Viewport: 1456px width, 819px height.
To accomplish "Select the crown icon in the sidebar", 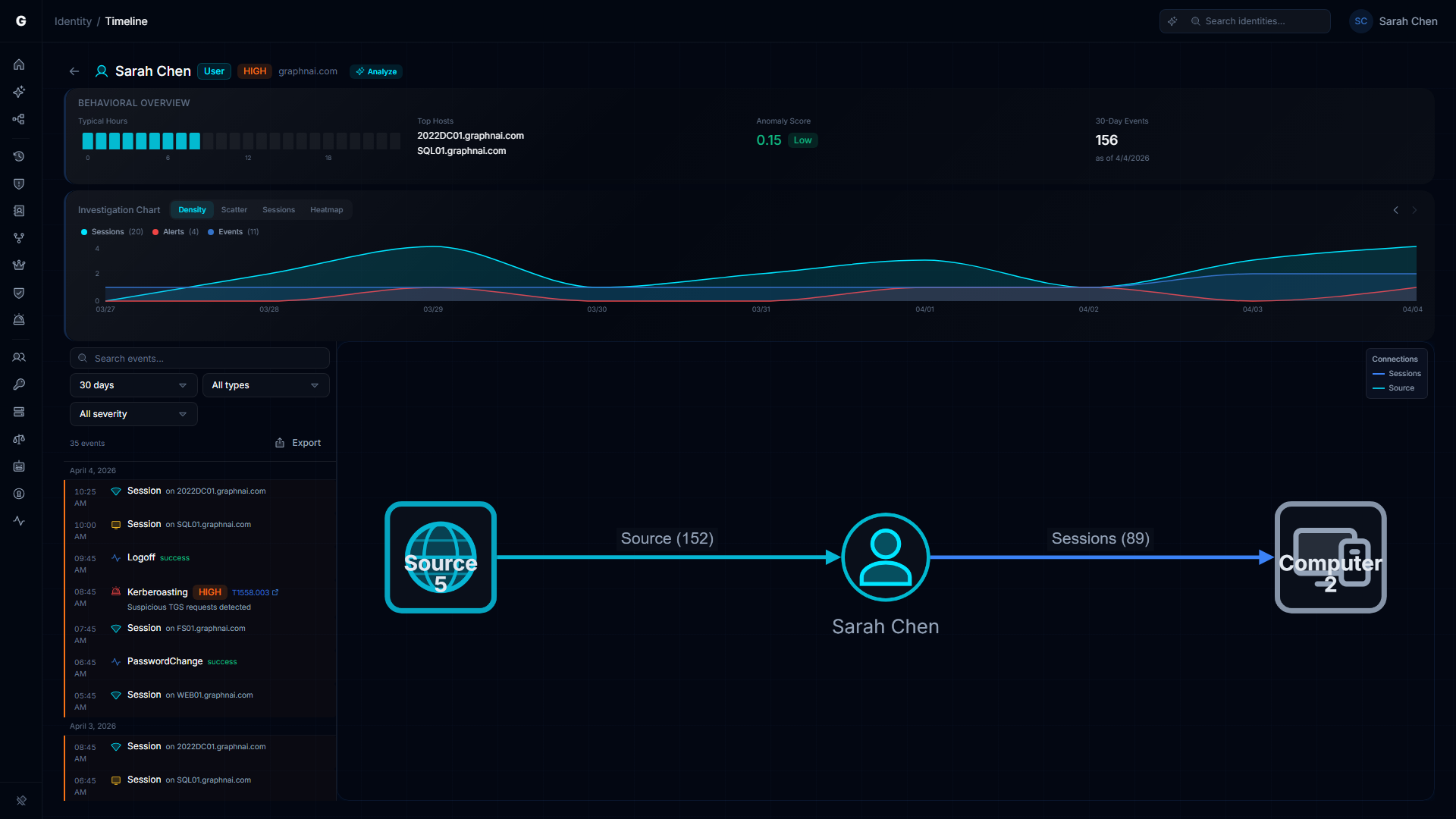I will 19,265.
